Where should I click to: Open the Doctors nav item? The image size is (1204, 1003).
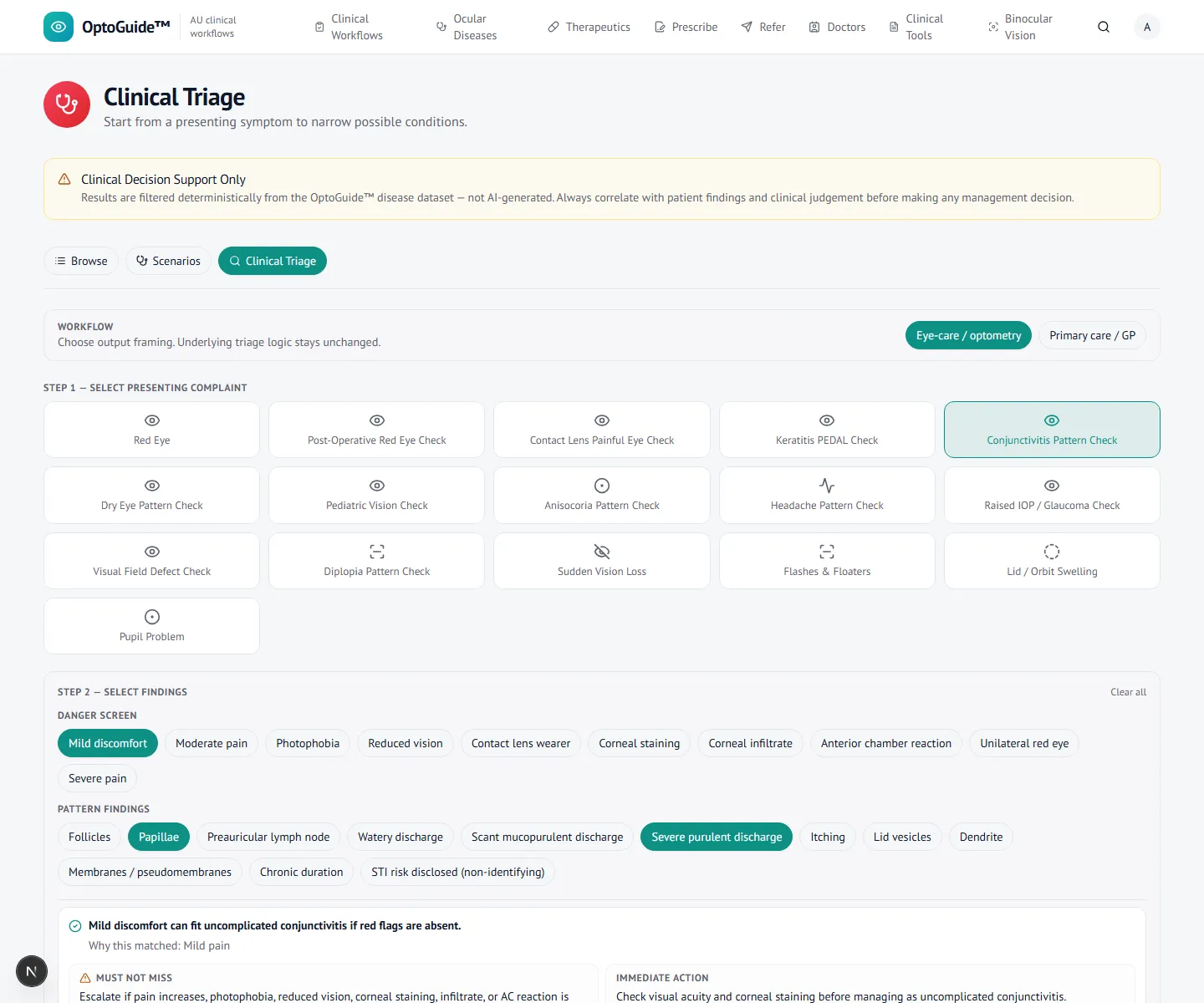coord(837,27)
